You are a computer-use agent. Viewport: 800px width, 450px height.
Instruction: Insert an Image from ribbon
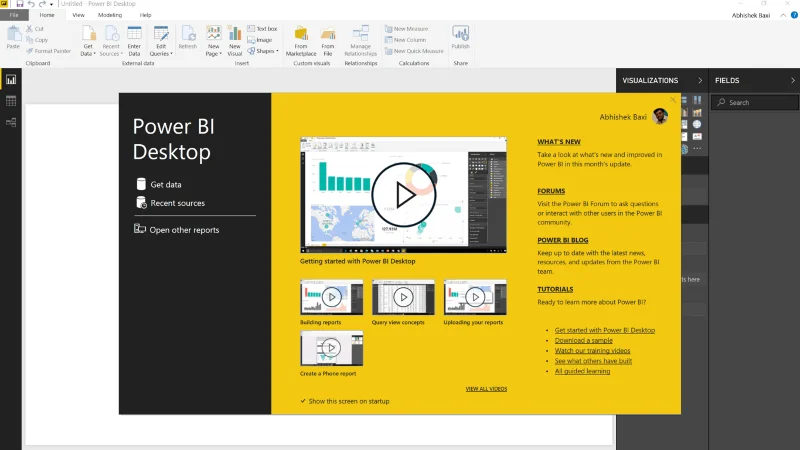click(260, 40)
